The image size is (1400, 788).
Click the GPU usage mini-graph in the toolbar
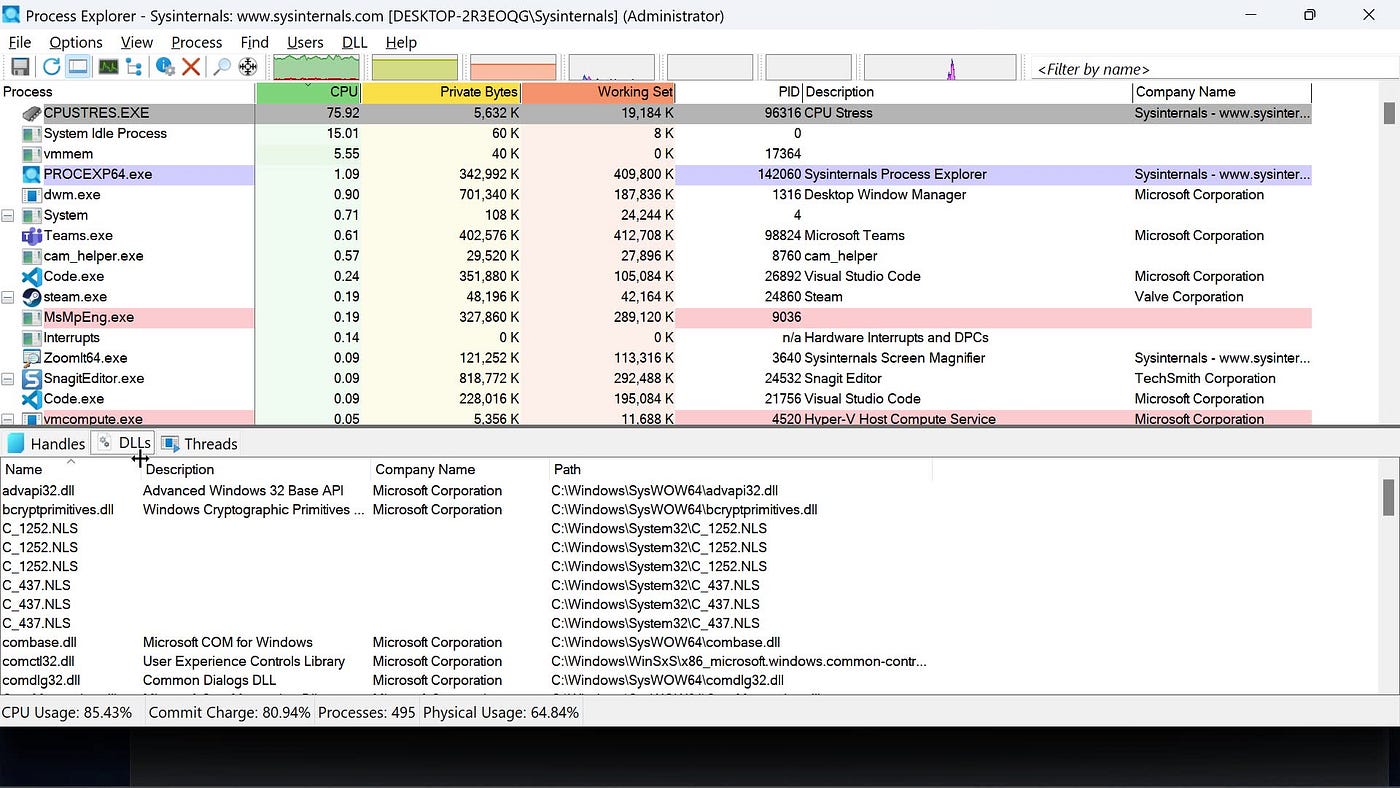[940, 66]
